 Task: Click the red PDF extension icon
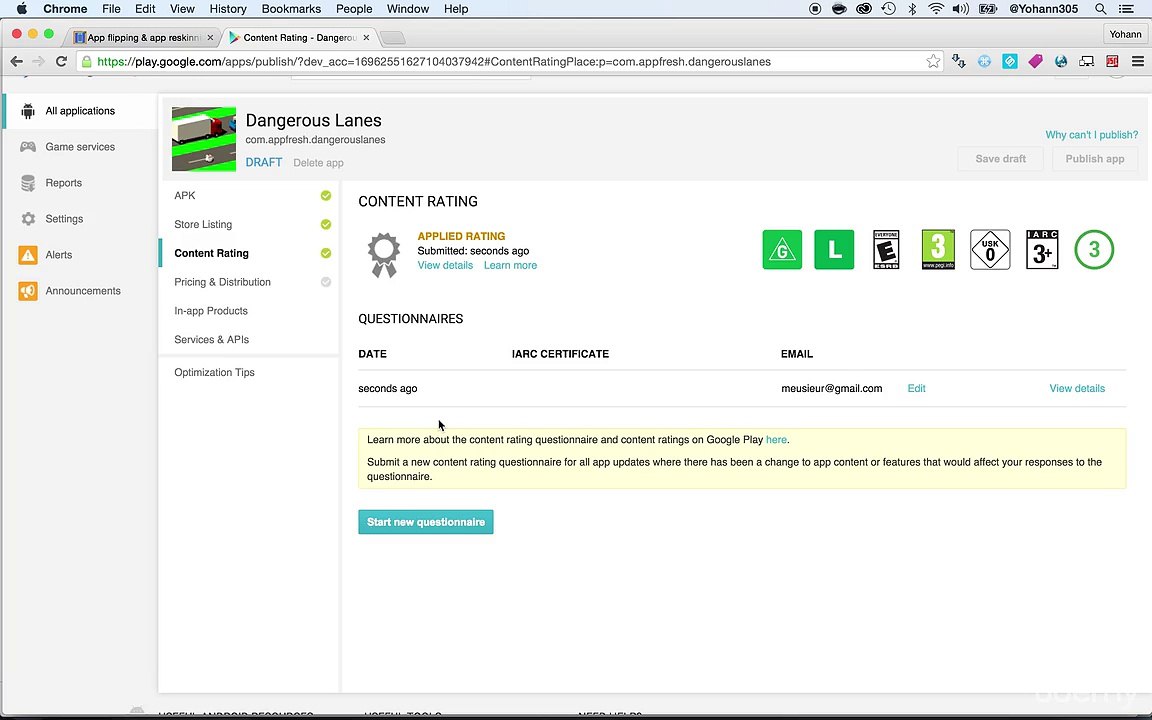pyautogui.click(x=1112, y=62)
